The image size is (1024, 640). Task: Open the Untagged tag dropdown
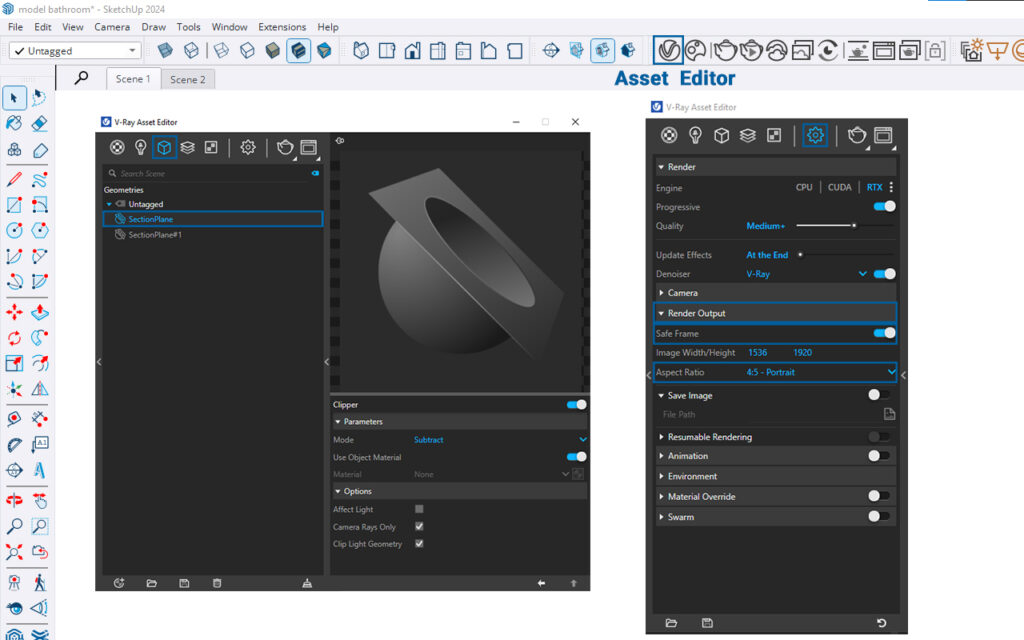click(x=76, y=50)
